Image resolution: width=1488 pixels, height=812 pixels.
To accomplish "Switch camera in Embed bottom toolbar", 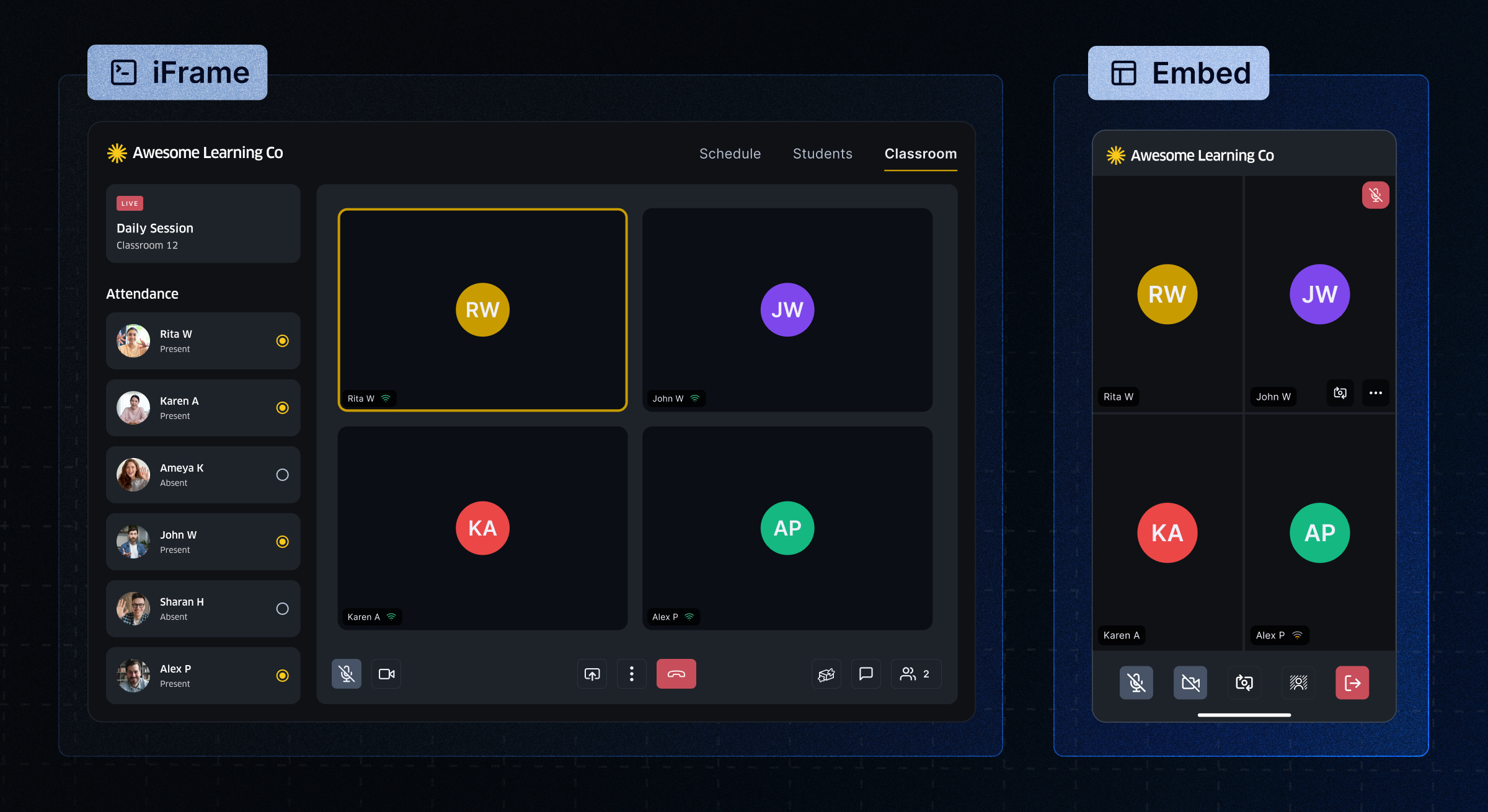I will tap(1244, 682).
